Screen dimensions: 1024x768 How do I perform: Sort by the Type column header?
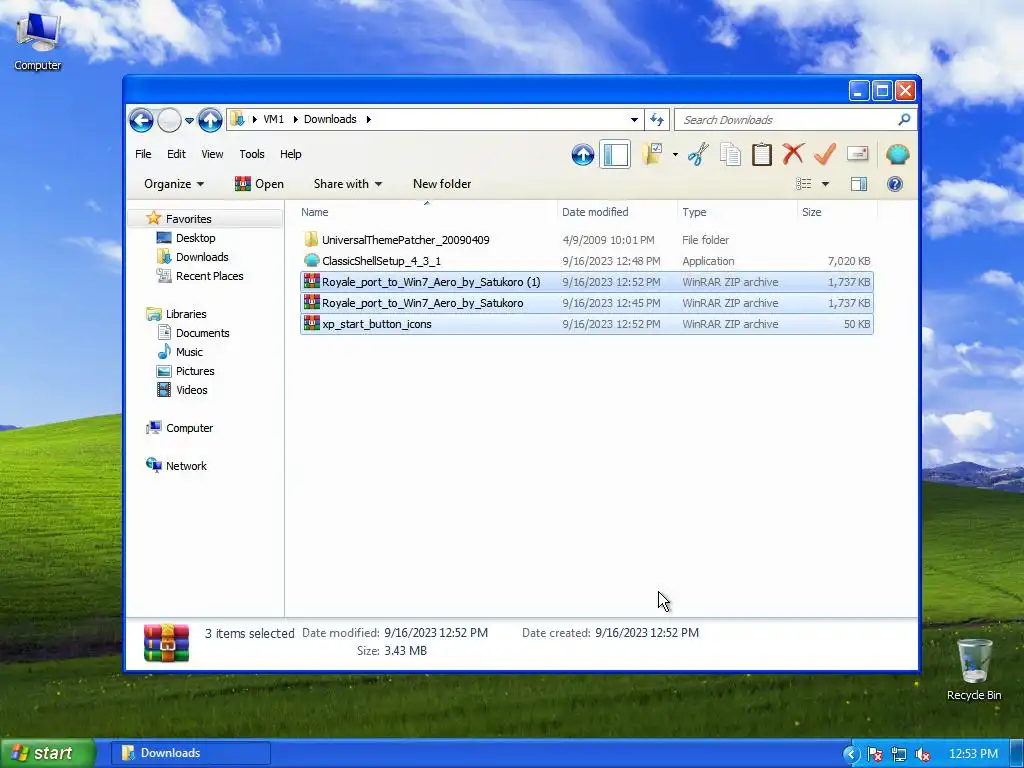(737, 212)
